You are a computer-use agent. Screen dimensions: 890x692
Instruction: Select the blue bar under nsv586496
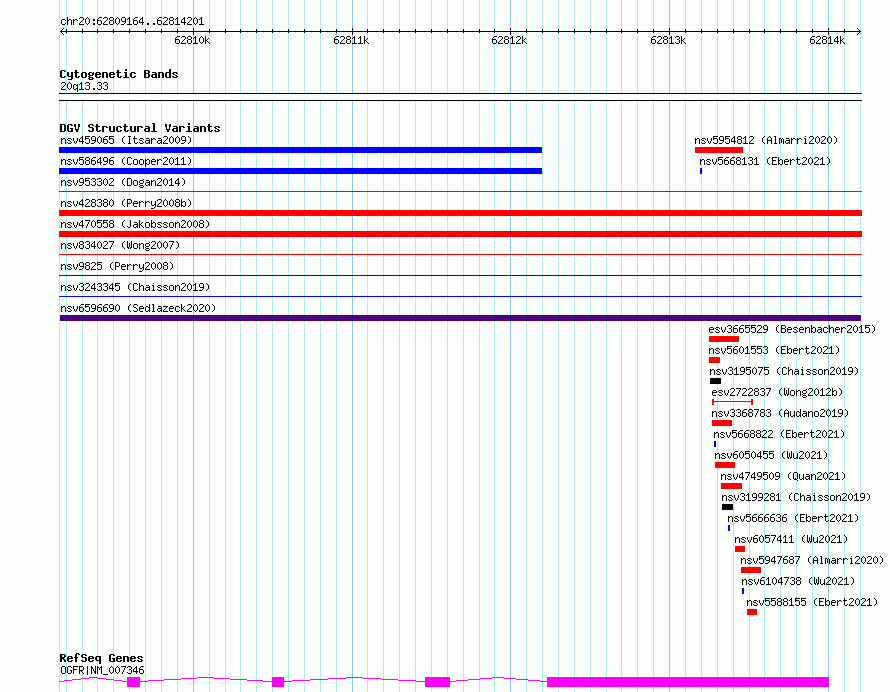coord(301,171)
